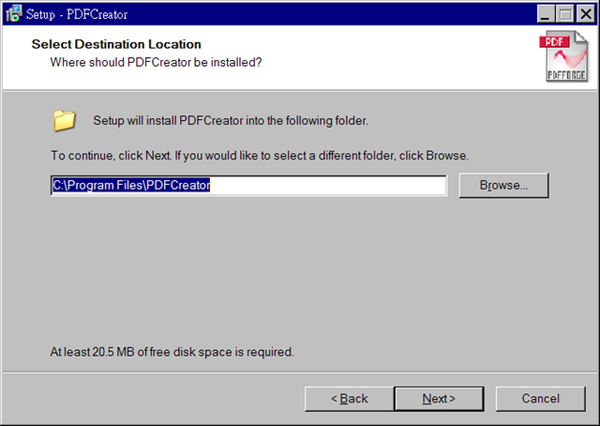
Task: Close the PDFCreator Setup window
Action: [586, 14]
